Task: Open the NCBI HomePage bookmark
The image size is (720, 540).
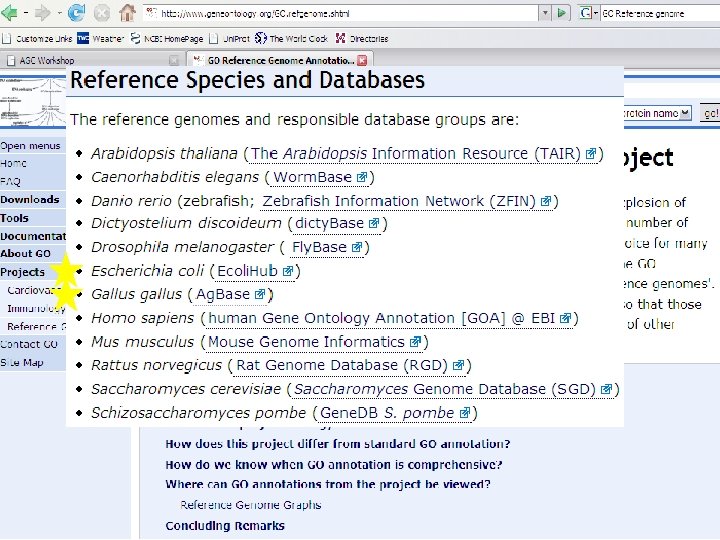Action: pos(167,39)
